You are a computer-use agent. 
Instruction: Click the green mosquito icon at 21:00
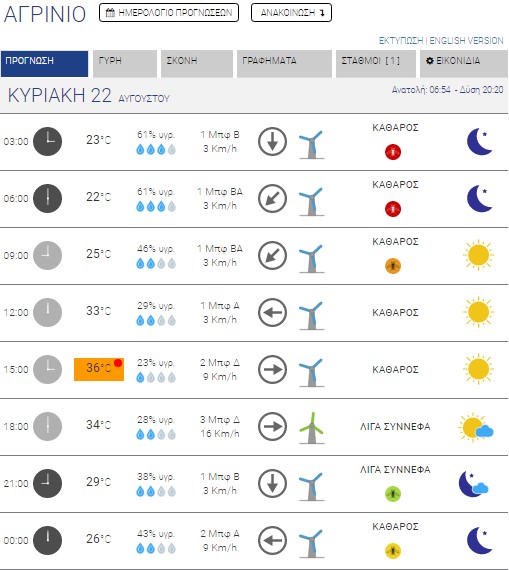(393, 494)
